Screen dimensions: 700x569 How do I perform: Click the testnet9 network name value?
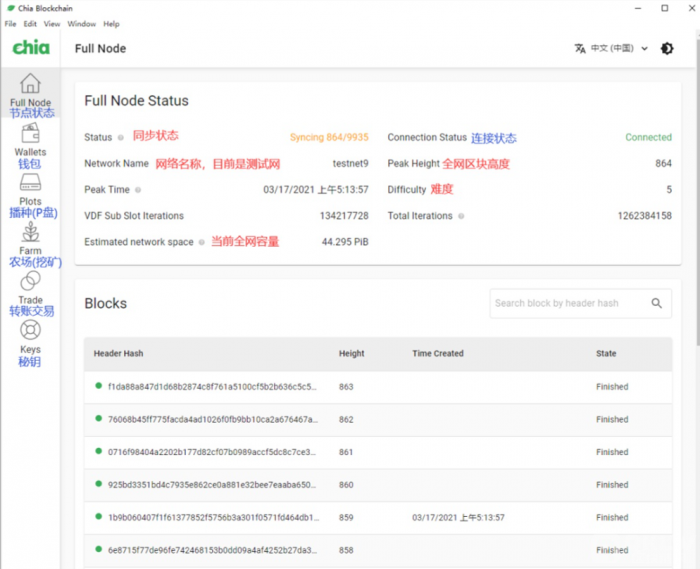point(350,164)
